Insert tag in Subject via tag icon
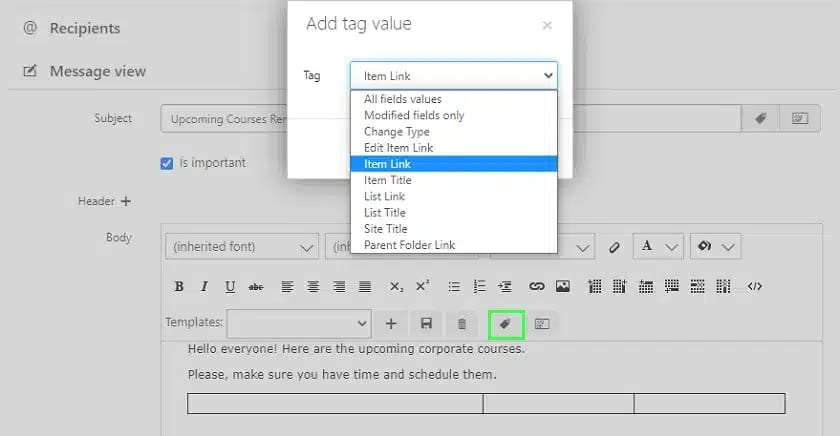The height and width of the screenshot is (436, 840). [760, 118]
